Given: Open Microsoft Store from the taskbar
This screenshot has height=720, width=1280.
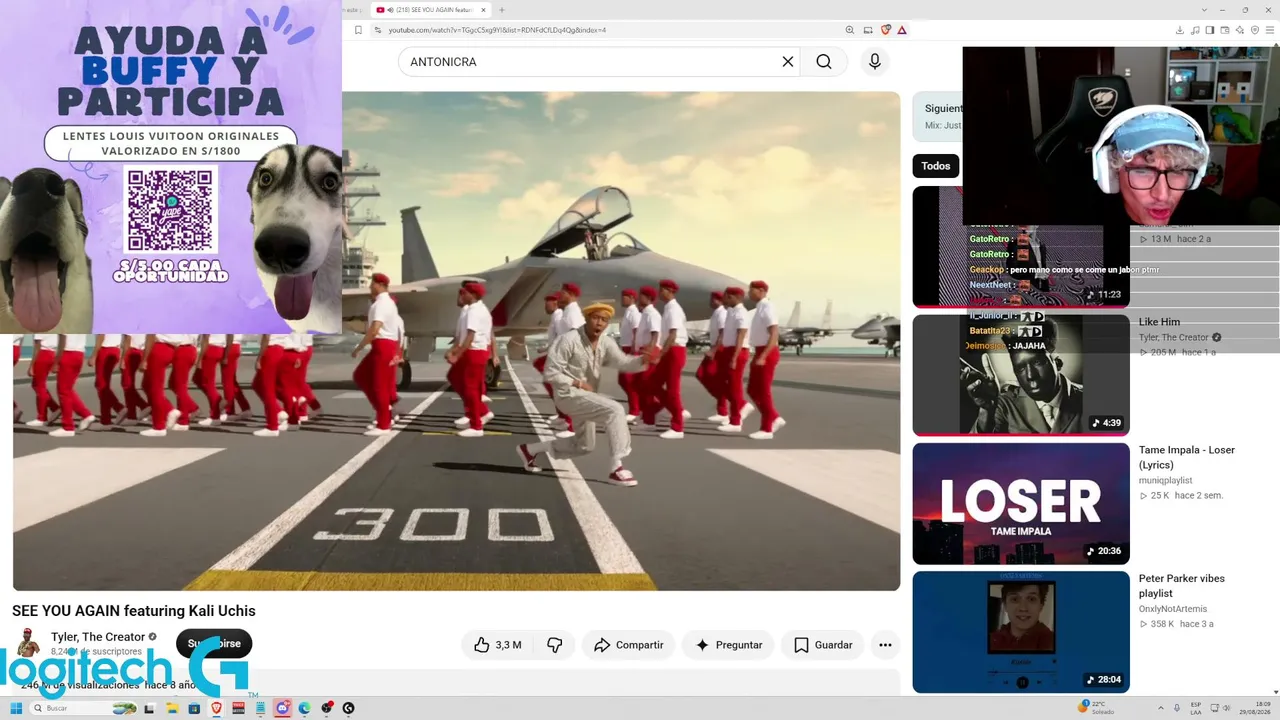Looking at the screenshot, I should pos(194,708).
